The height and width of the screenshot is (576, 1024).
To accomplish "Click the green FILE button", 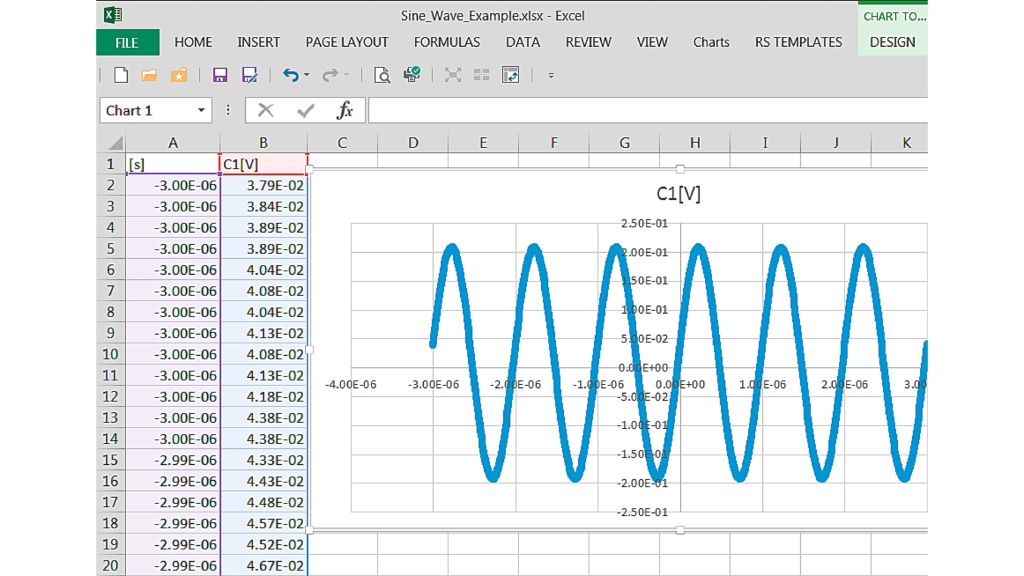I will [x=126, y=42].
